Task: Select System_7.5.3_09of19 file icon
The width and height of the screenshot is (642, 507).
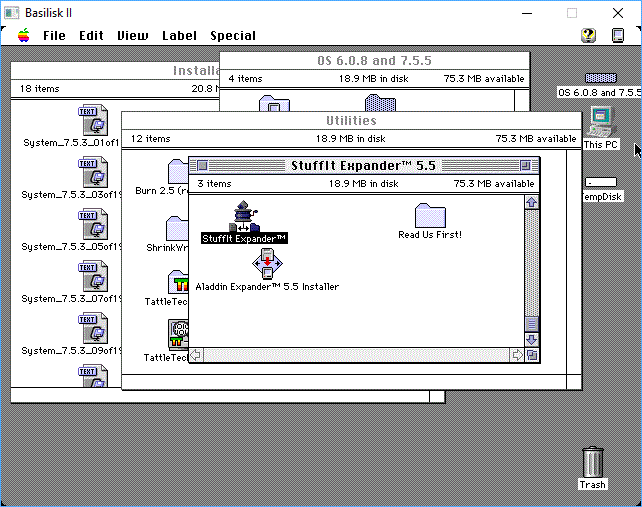Action: click(93, 328)
